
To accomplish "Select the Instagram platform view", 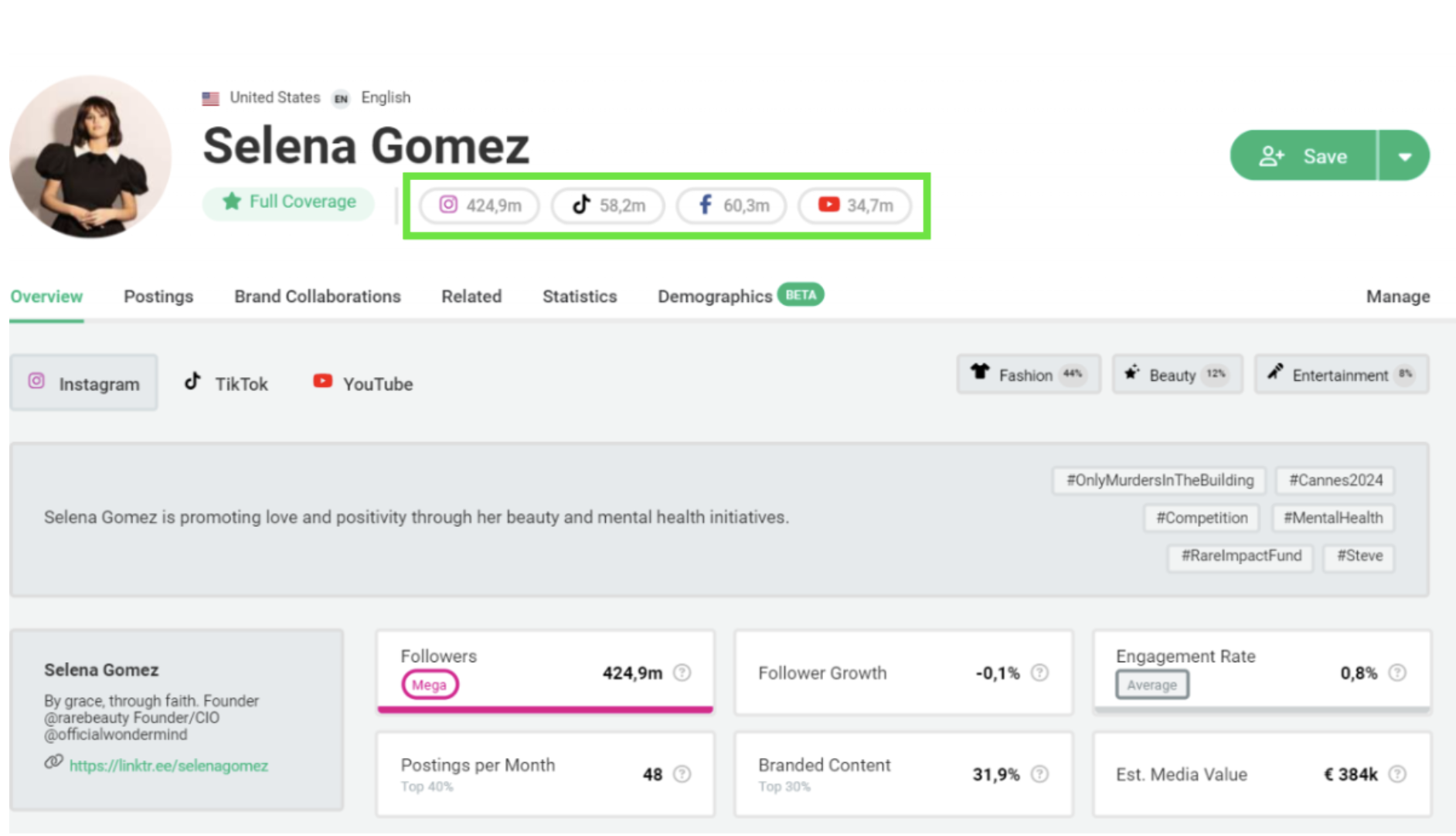I will click(x=84, y=383).
